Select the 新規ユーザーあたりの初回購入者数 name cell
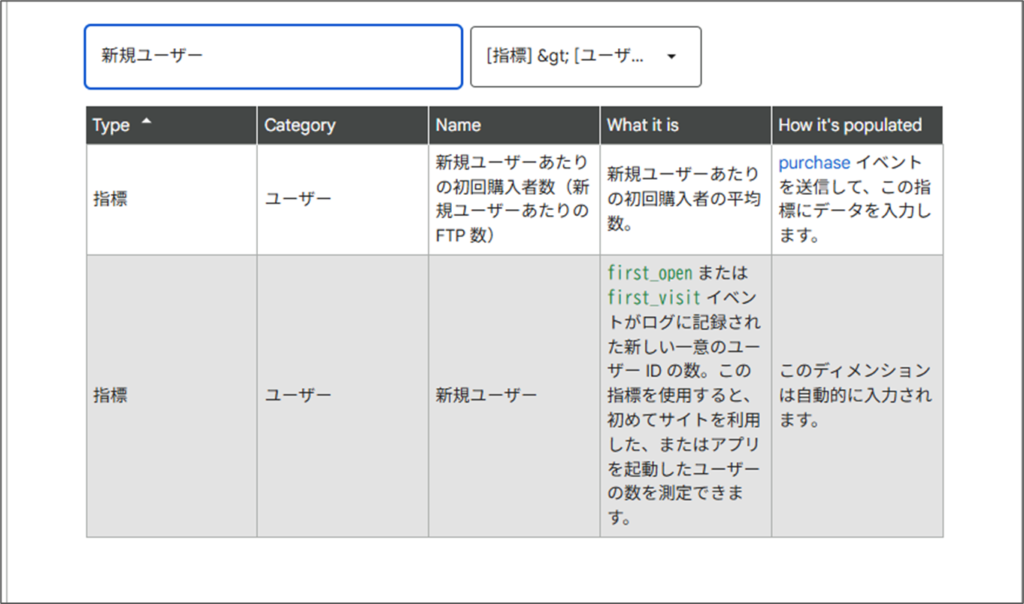 tap(513, 199)
